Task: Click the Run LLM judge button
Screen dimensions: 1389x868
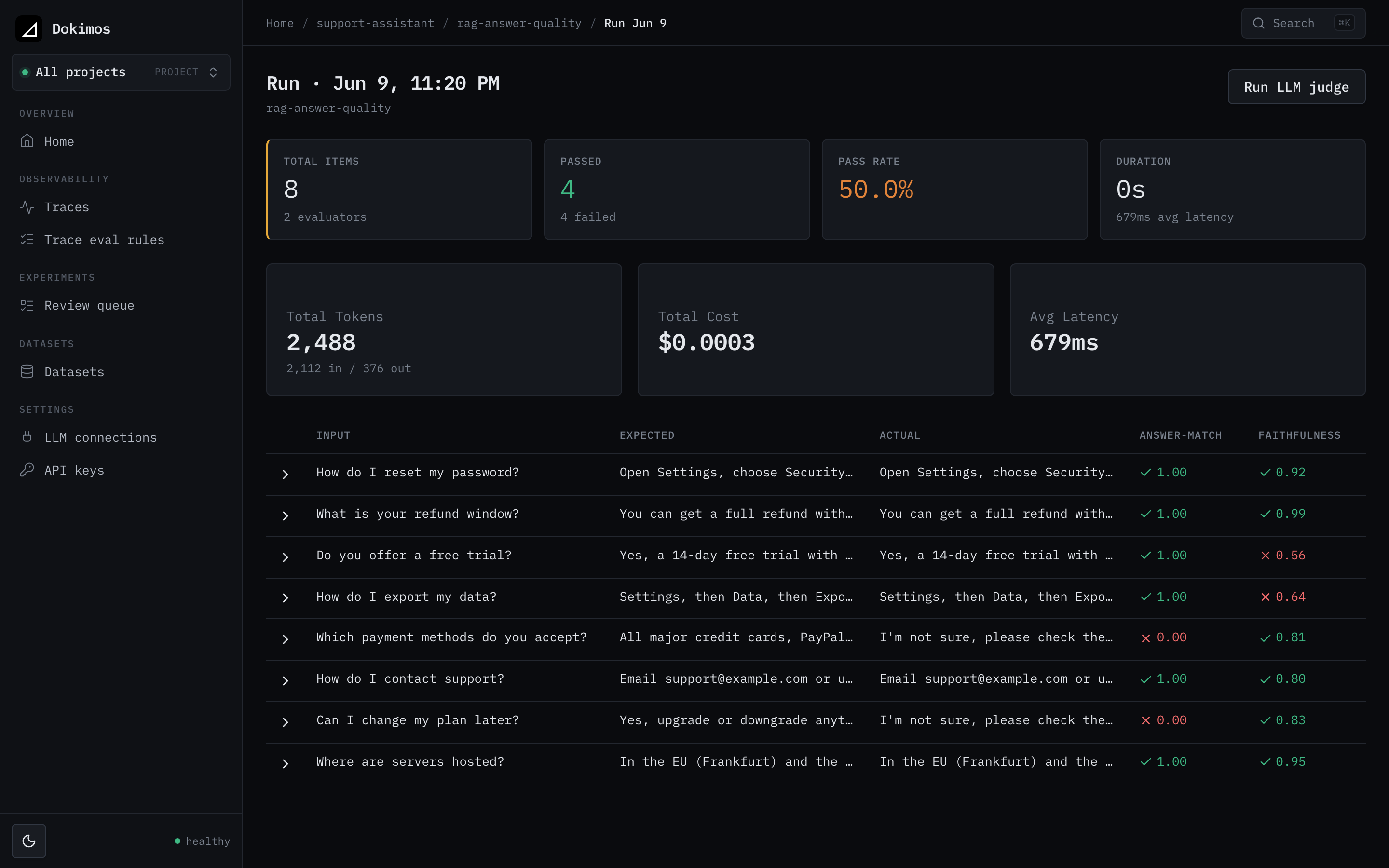Action: pyautogui.click(x=1296, y=87)
